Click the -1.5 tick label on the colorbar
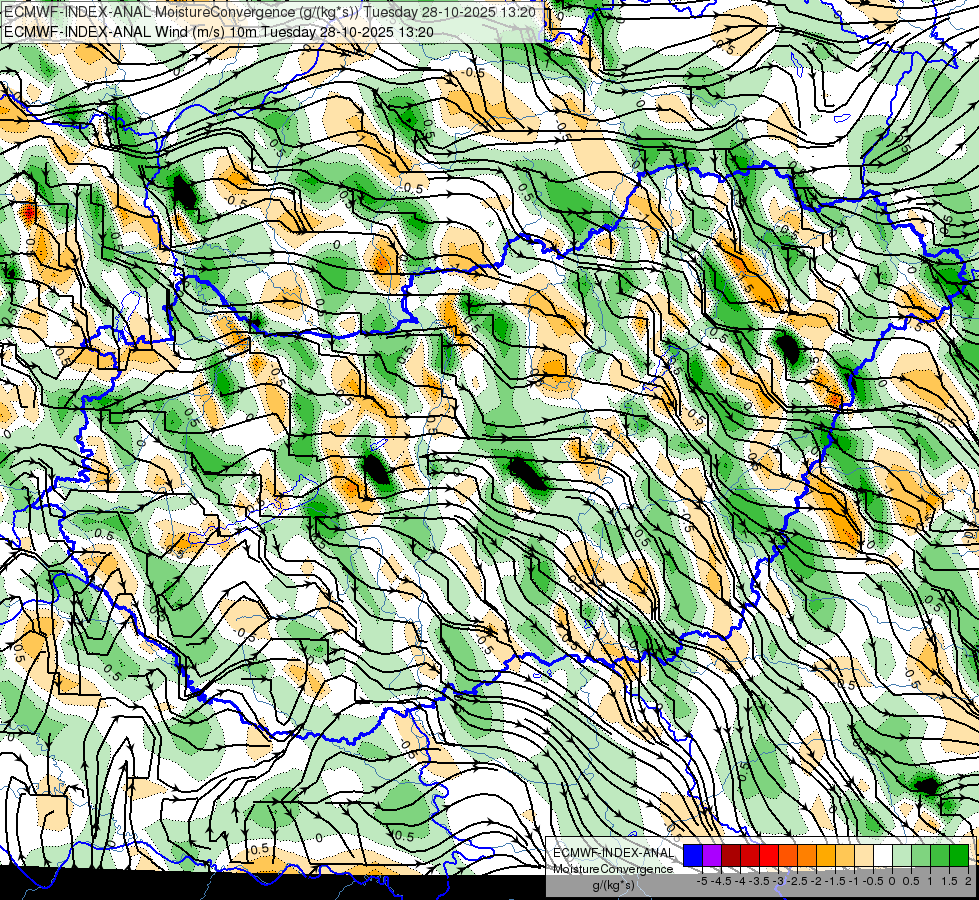This screenshot has width=979, height=900. (835, 881)
